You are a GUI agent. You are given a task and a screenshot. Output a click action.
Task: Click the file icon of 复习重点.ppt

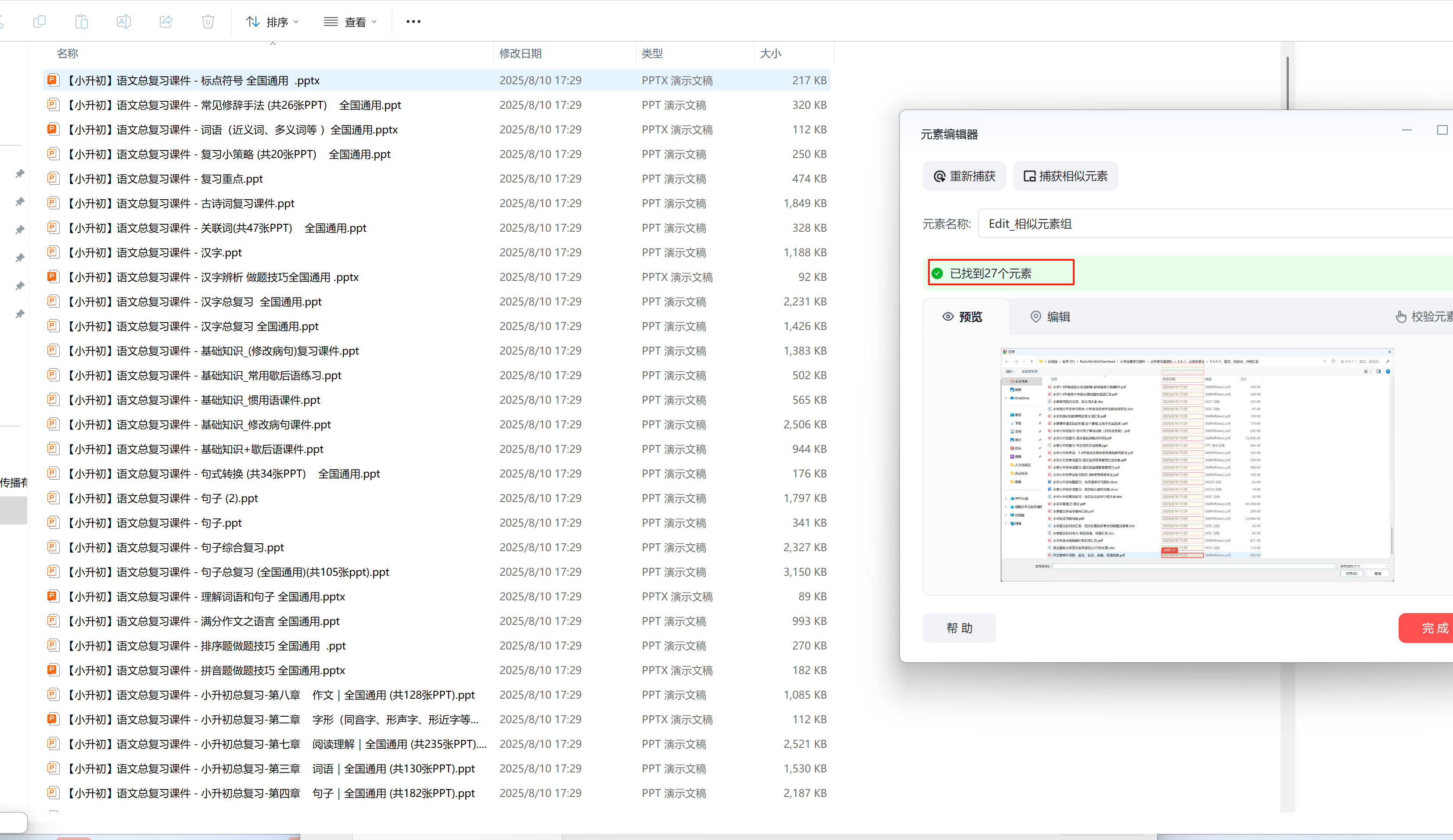click(x=53, y=179)
